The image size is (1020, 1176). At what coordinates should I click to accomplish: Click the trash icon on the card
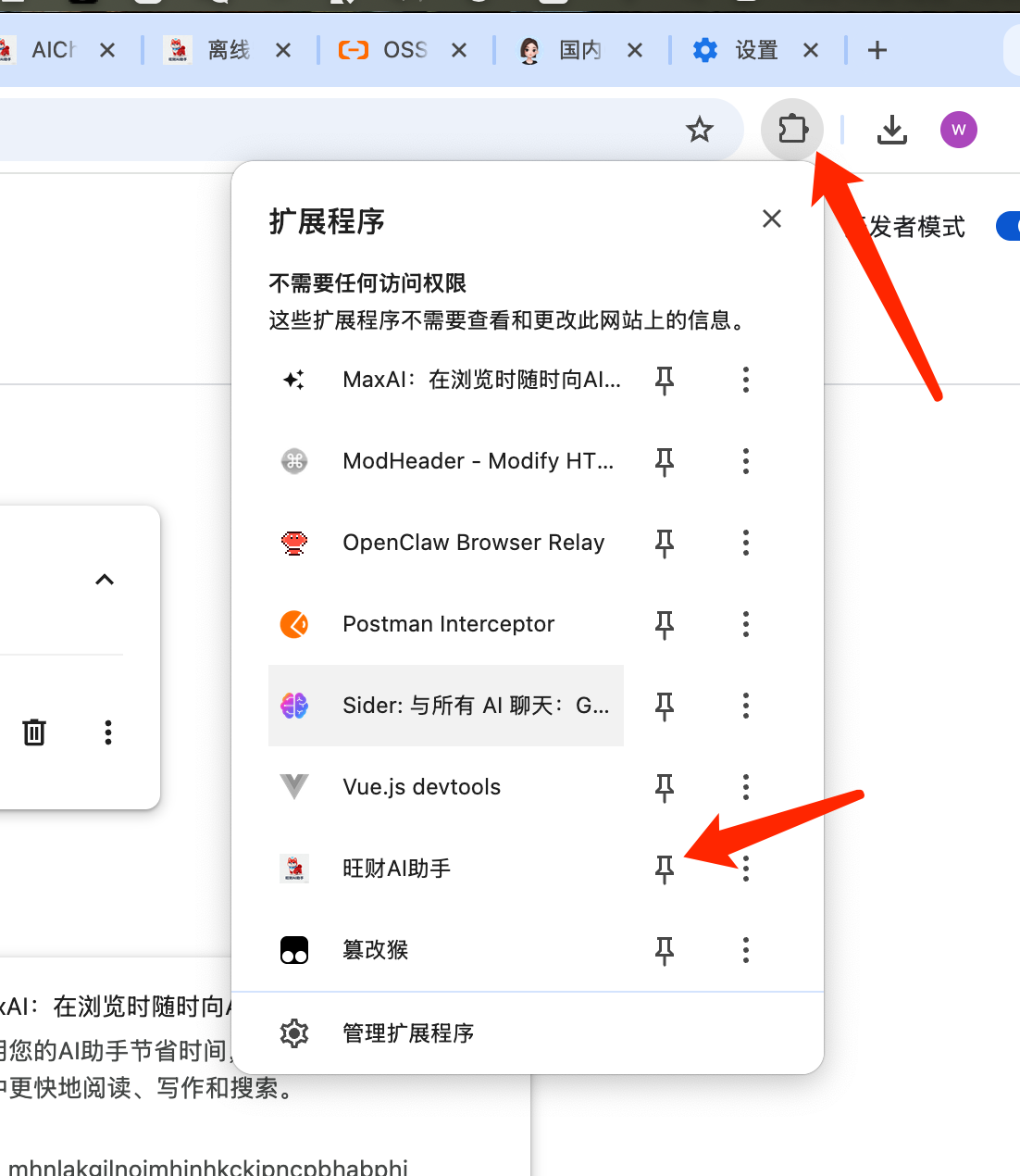point(34,732)
